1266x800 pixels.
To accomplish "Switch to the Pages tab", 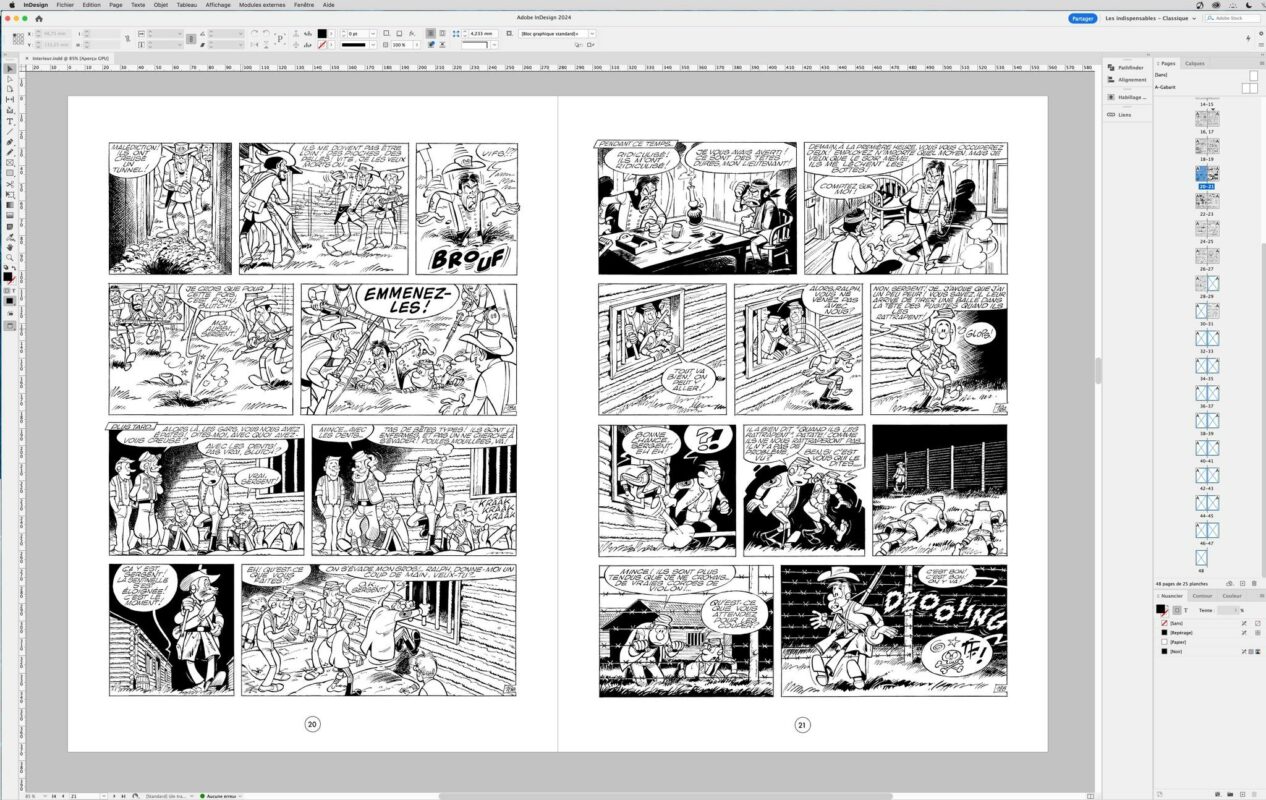I will [1166, 63].
